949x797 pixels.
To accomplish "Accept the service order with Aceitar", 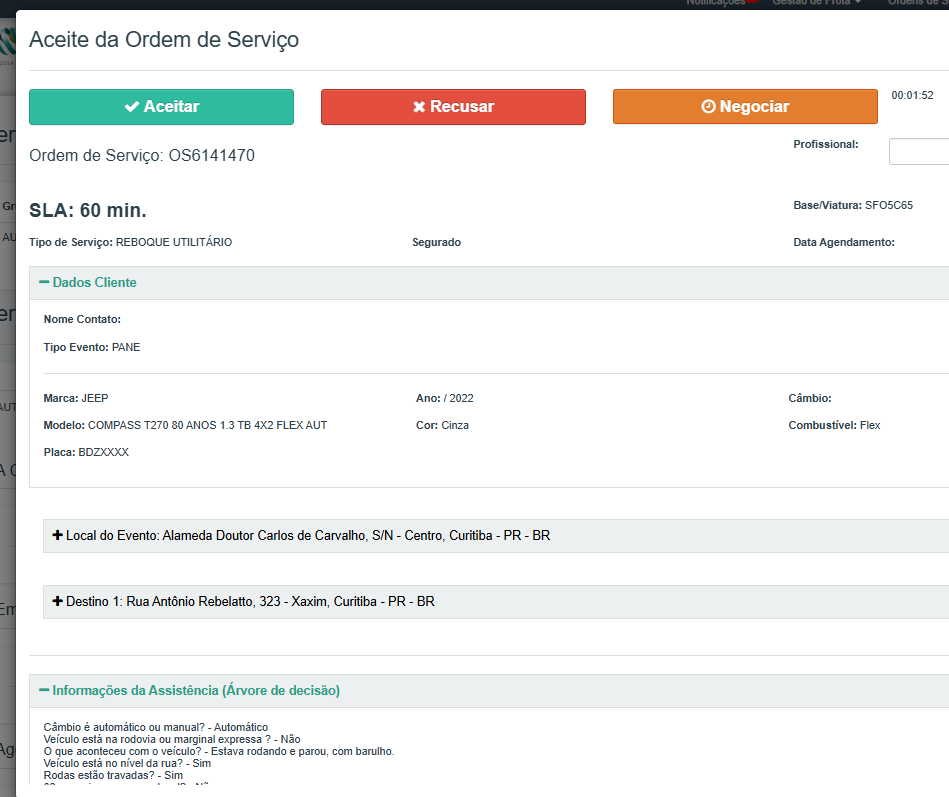I will pos(161,107).
